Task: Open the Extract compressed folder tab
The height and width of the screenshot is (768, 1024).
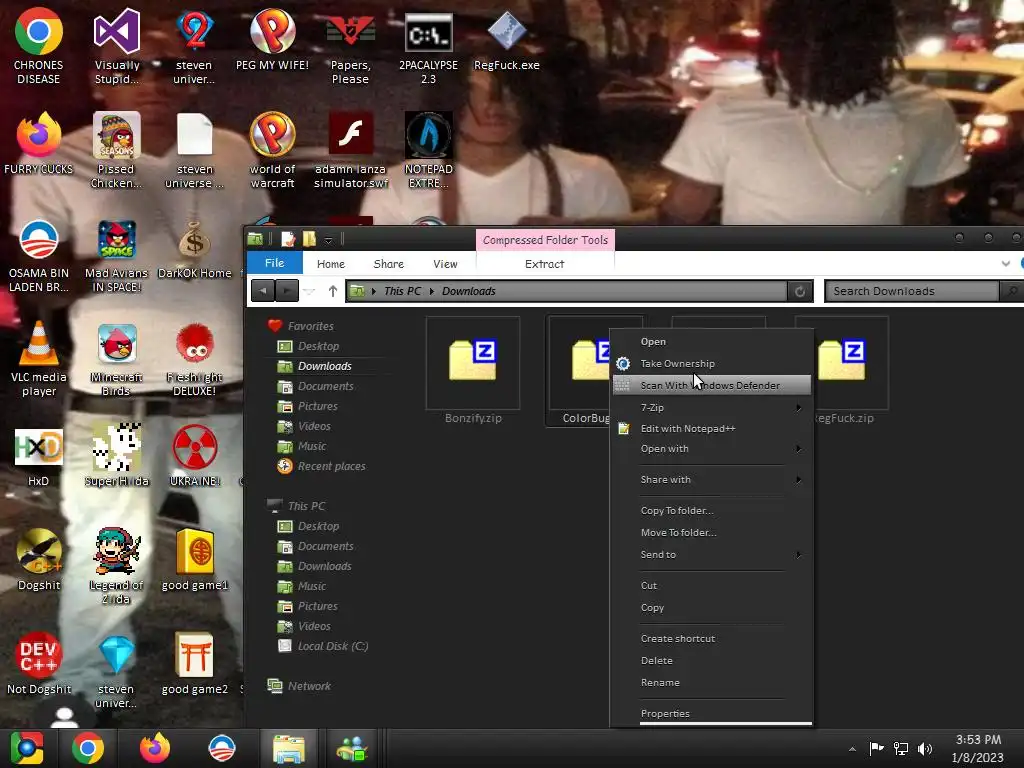Action: (x=544, y=264)
